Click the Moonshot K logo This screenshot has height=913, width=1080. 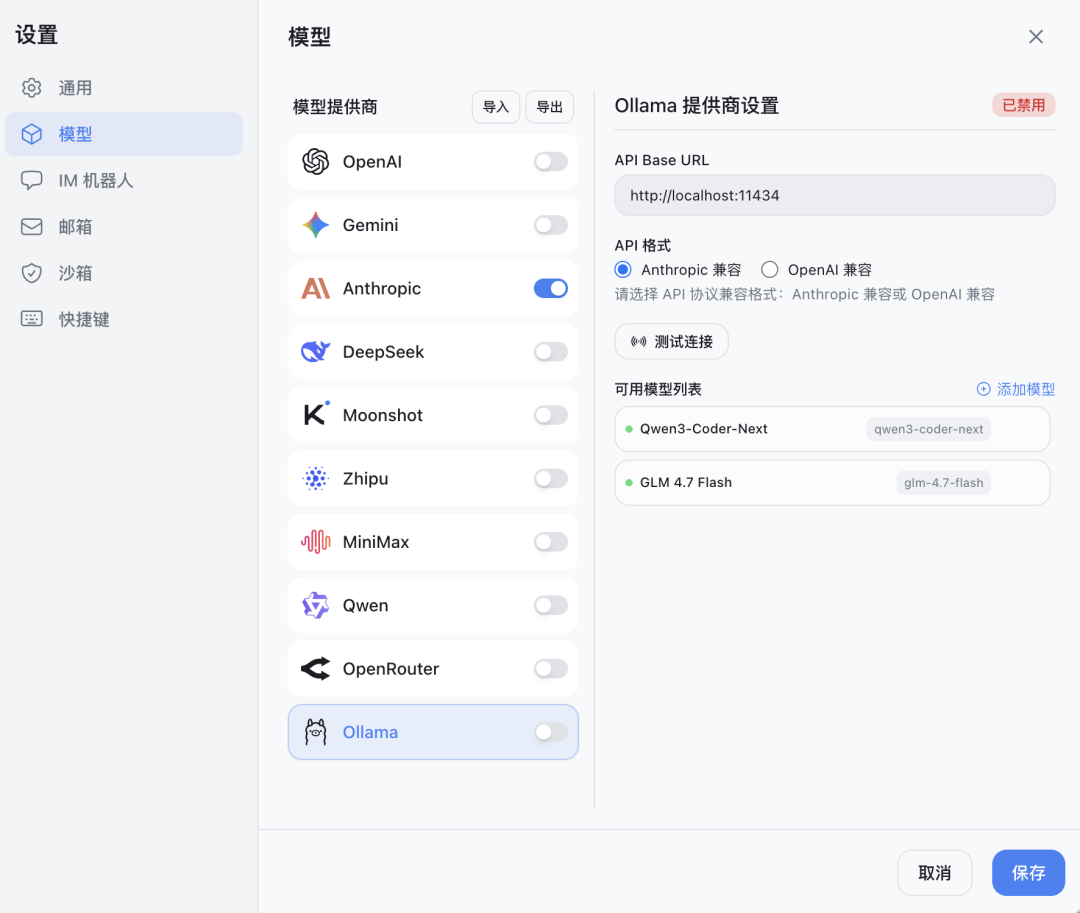pyautogui.click(x=315, y=414)
